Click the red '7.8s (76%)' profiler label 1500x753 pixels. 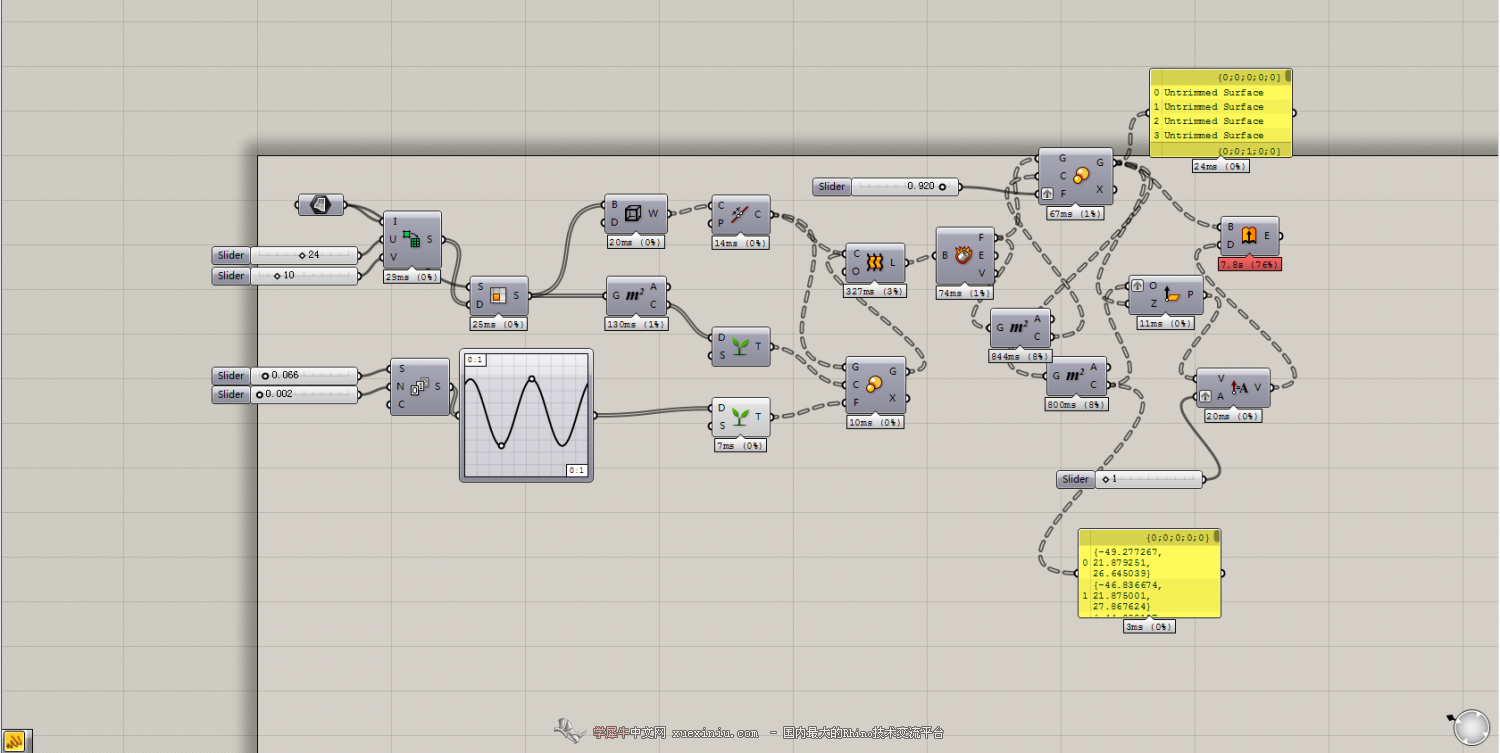(1249, 265)
